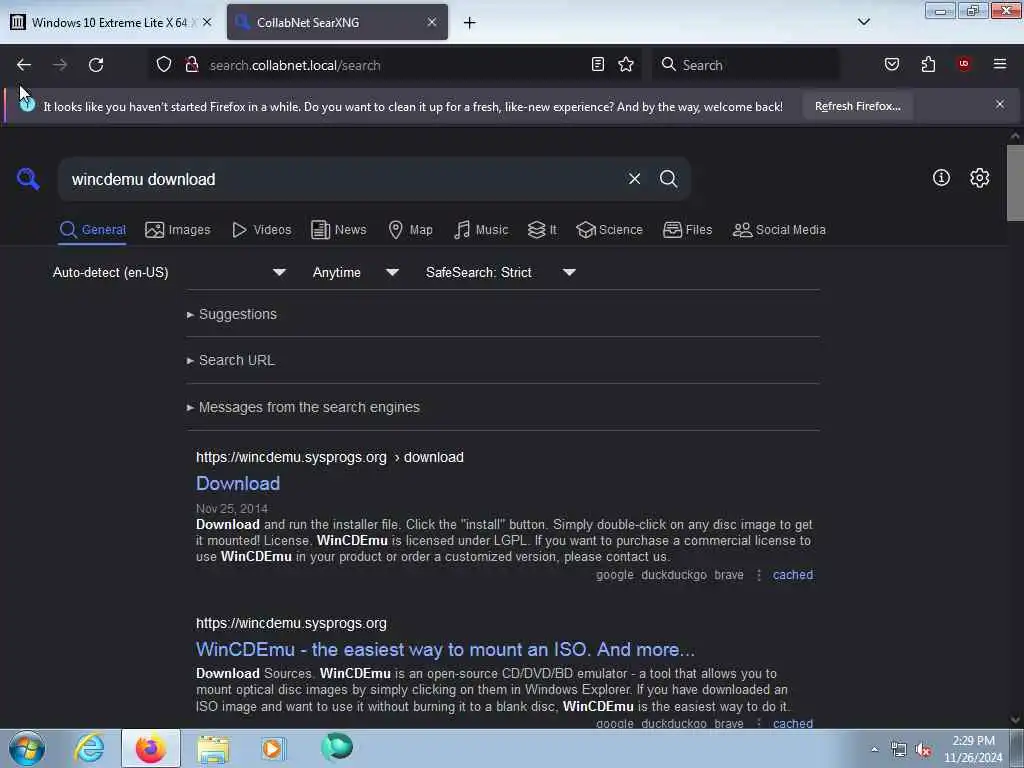Viewport: 1024px width, 768px height.
Task: Launch Internet Explorer from taskbar
Action: 89,748
